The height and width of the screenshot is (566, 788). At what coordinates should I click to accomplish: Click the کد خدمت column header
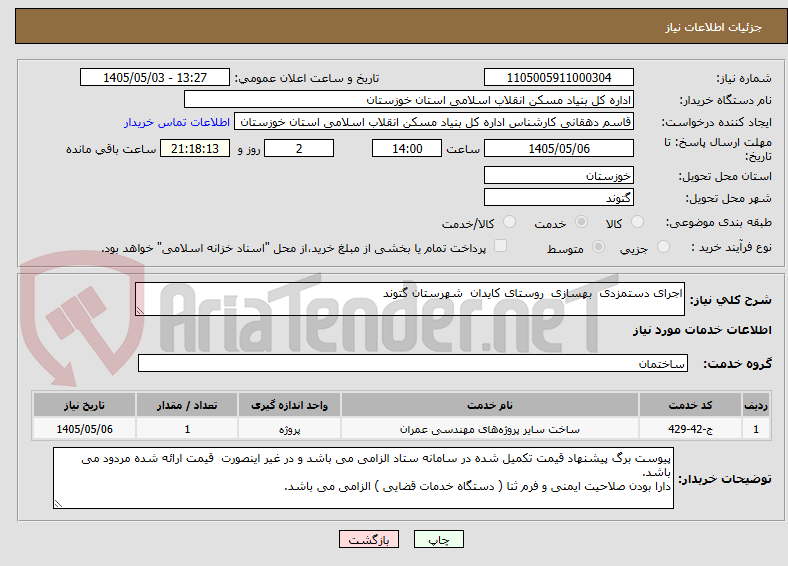[691, 405]
